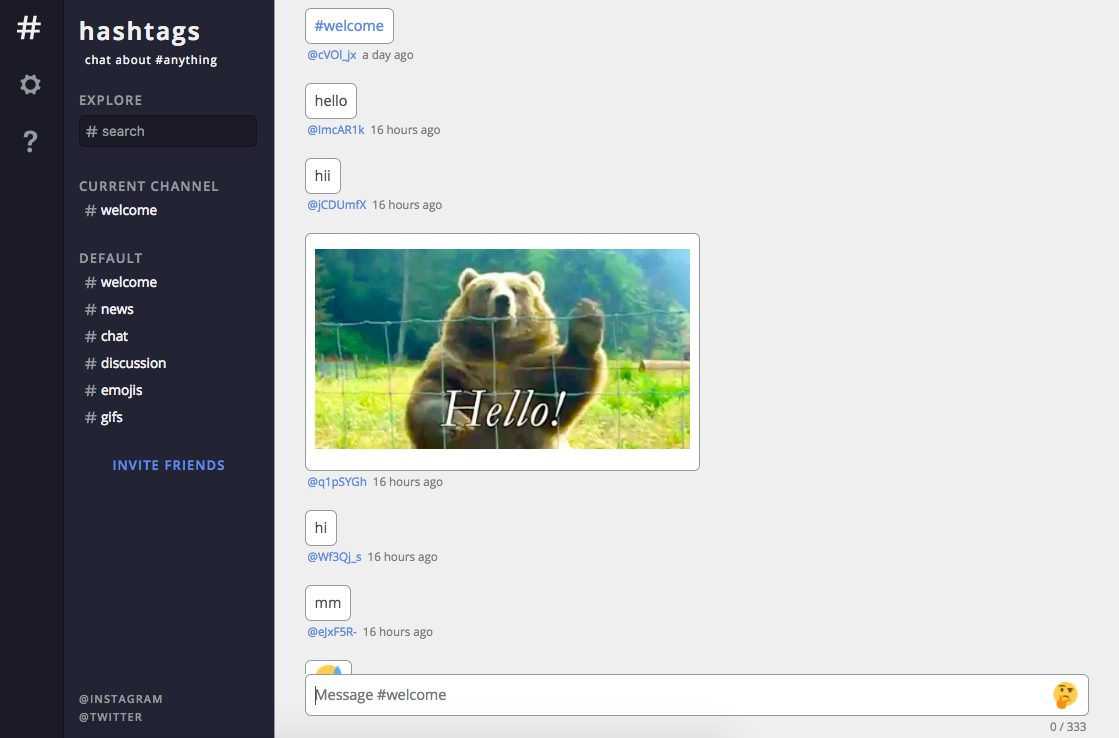The height and width of the screenshot is (738, 1119).
Task: Open the discussion channel
Action: [x=126, y=363]
